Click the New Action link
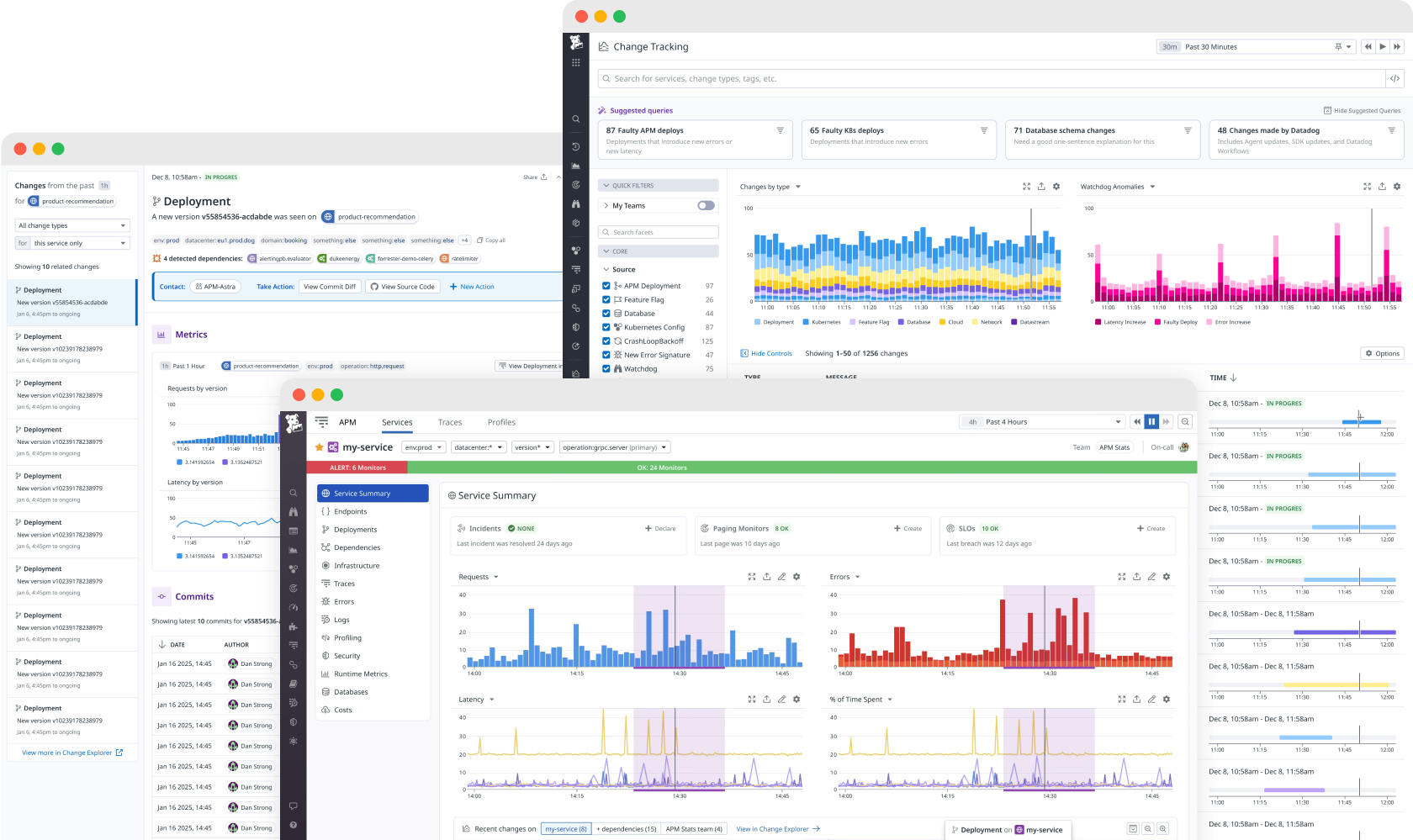 click(x=472, y=287)
